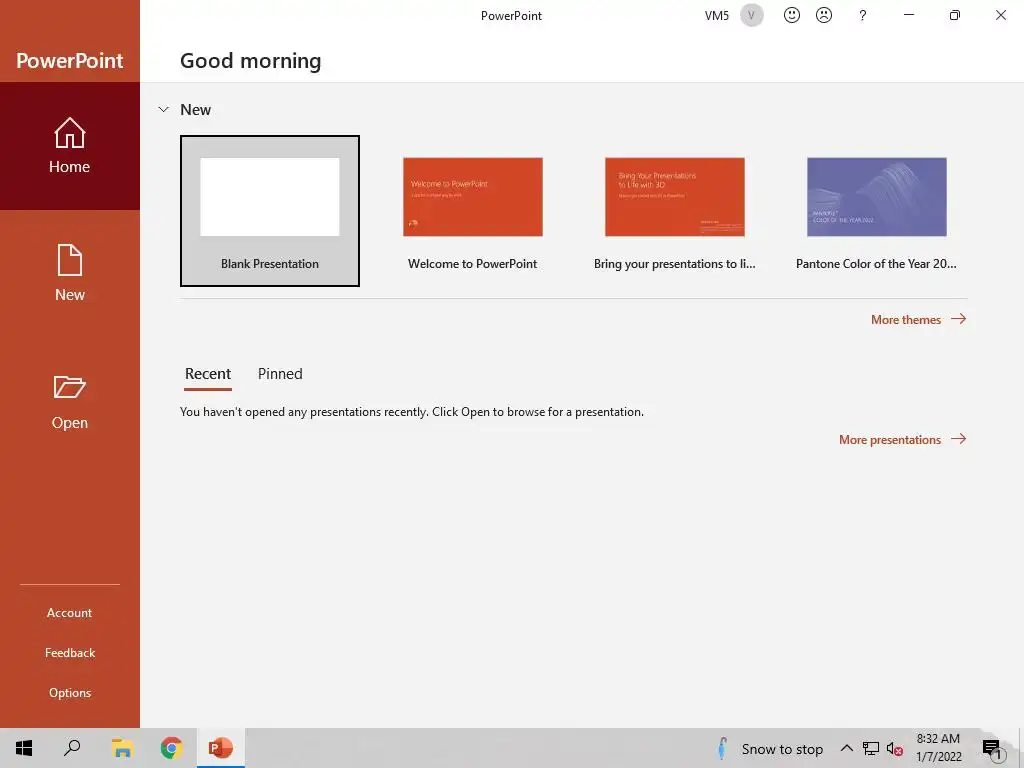
Task: Open the weather umbrella widget
Action: [x=722, y=748]
